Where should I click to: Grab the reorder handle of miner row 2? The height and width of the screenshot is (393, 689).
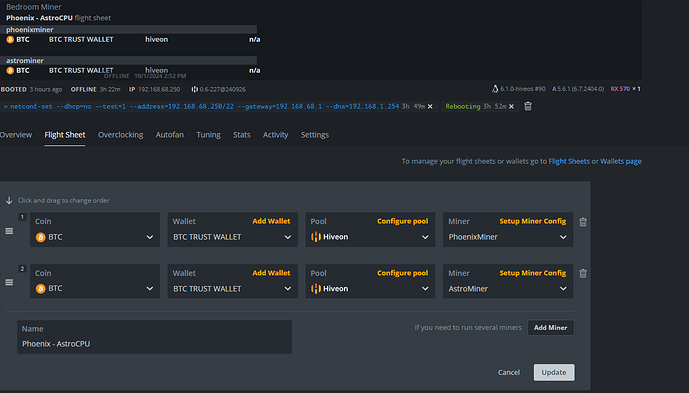click(9, 282)
